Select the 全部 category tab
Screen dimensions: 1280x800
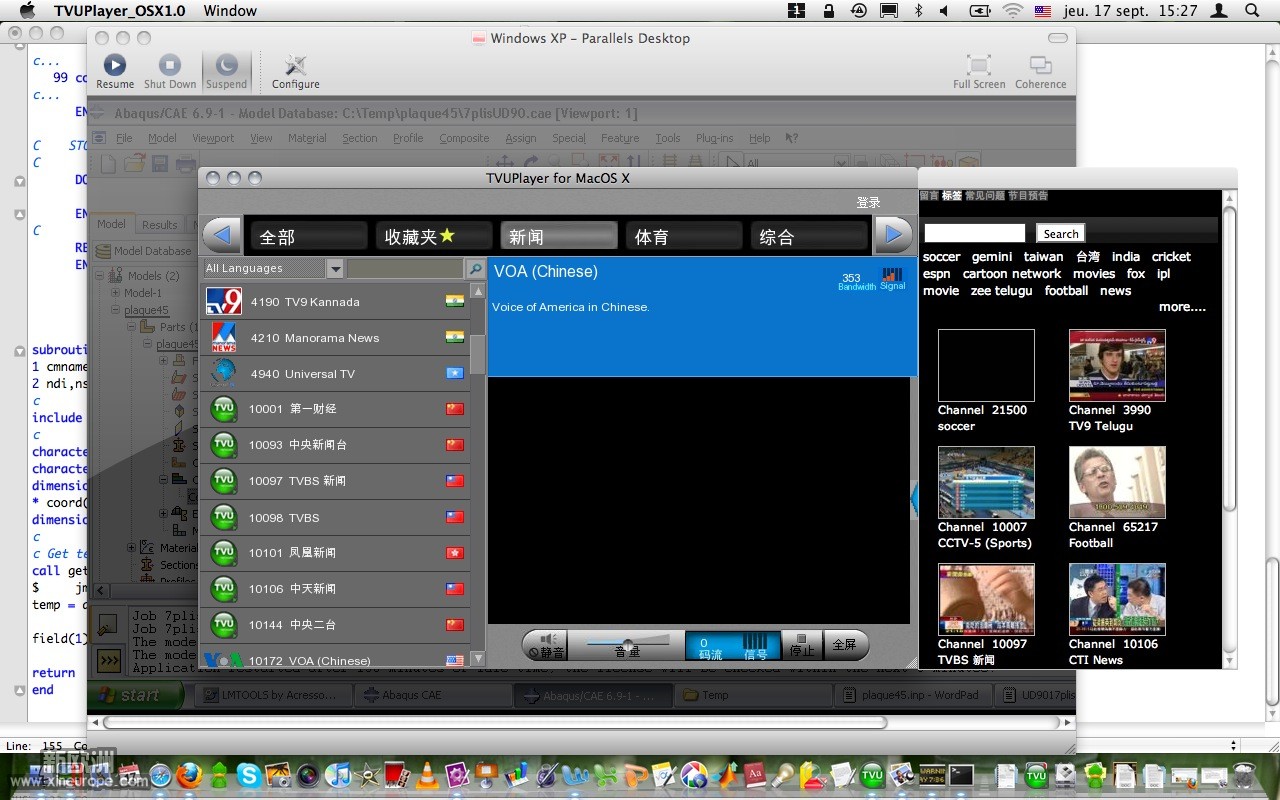coord(309,236)
